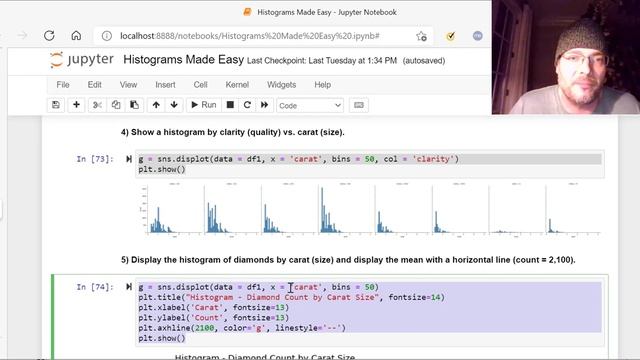Run the selected cell
The image size is (640, 360).
204,105
